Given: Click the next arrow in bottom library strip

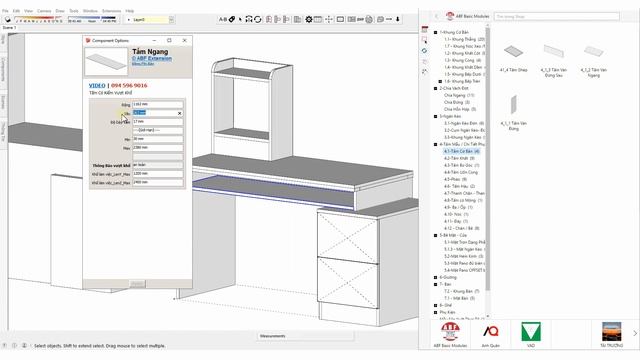Looking at the screenshot, I should (x=635, y=333).
